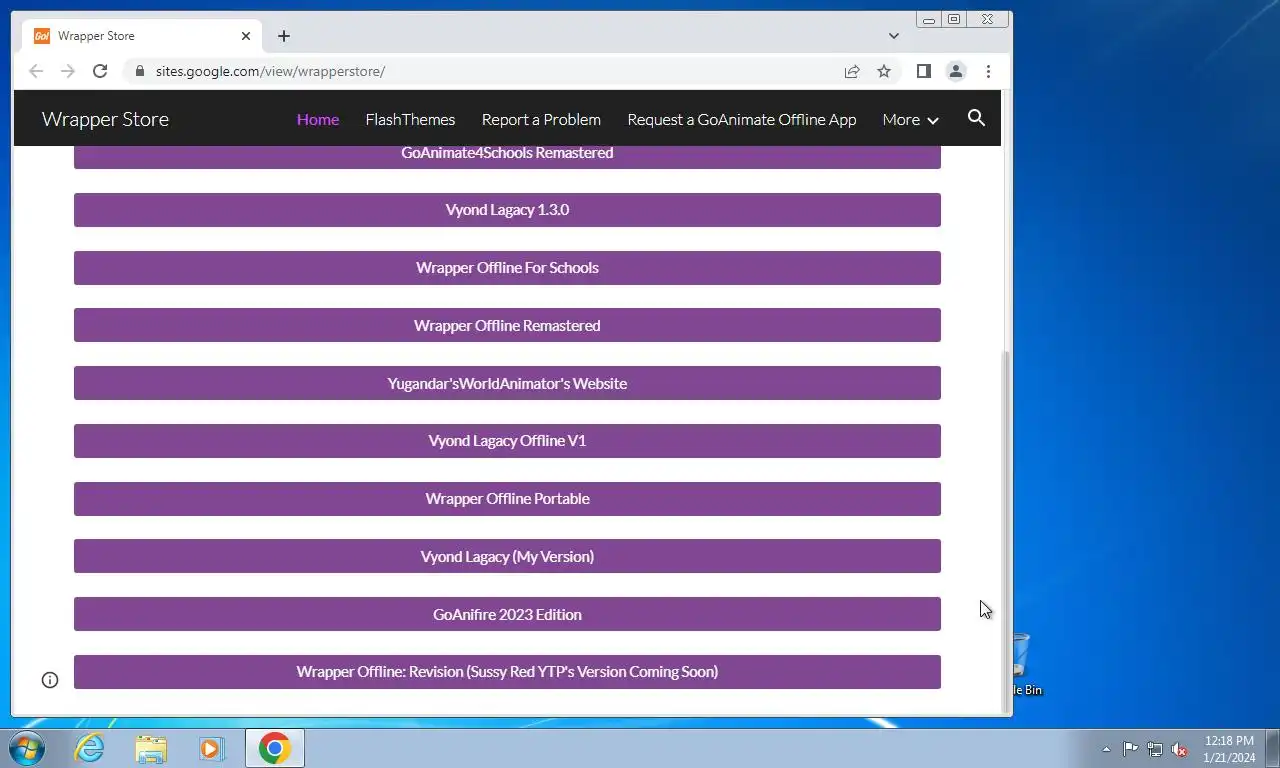The image size is (1280, 768).
Task: Open the site search magnifier icon
Action: tap(977, 118)
